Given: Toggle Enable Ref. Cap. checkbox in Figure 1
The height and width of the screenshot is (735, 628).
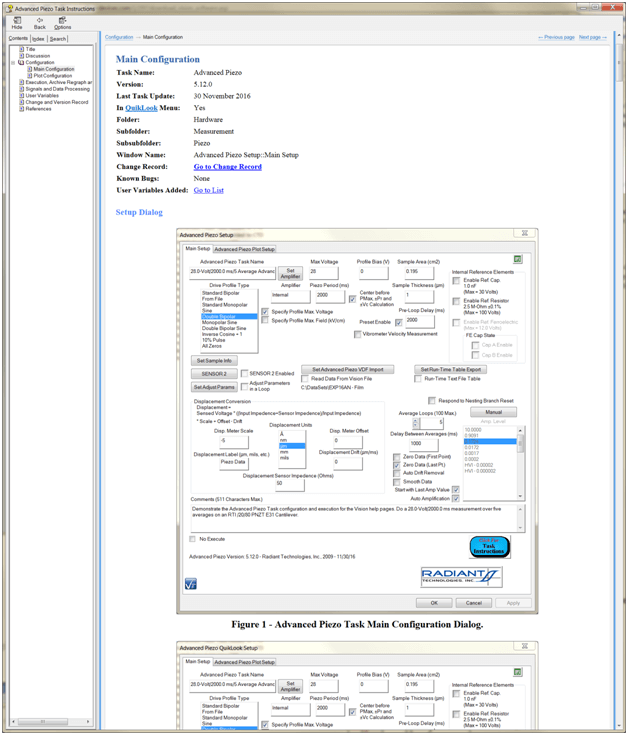Looking at the screenshot, I should 456,280.
